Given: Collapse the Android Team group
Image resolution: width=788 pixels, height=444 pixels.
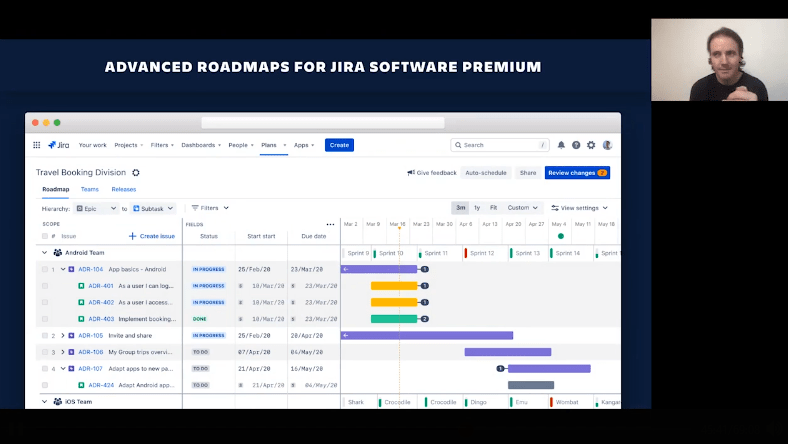Looking at the screenshot, I should (x=44, y=253).
